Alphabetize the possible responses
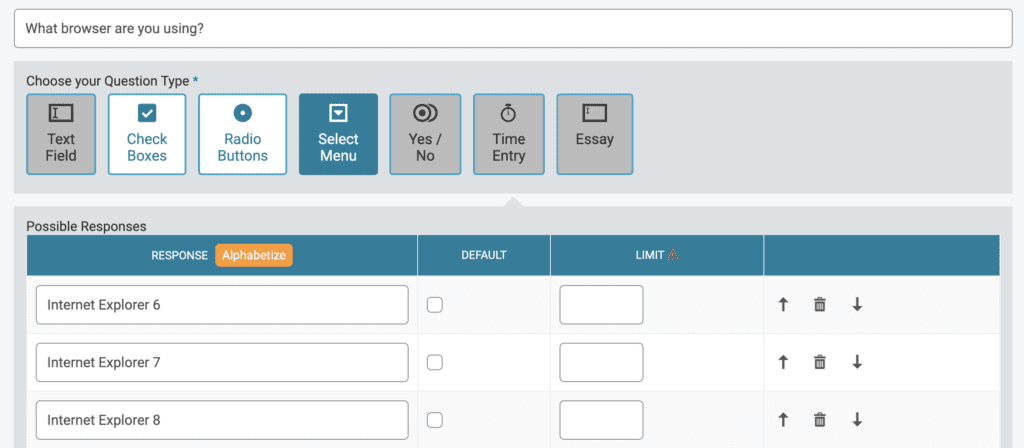 click(254, 255)
